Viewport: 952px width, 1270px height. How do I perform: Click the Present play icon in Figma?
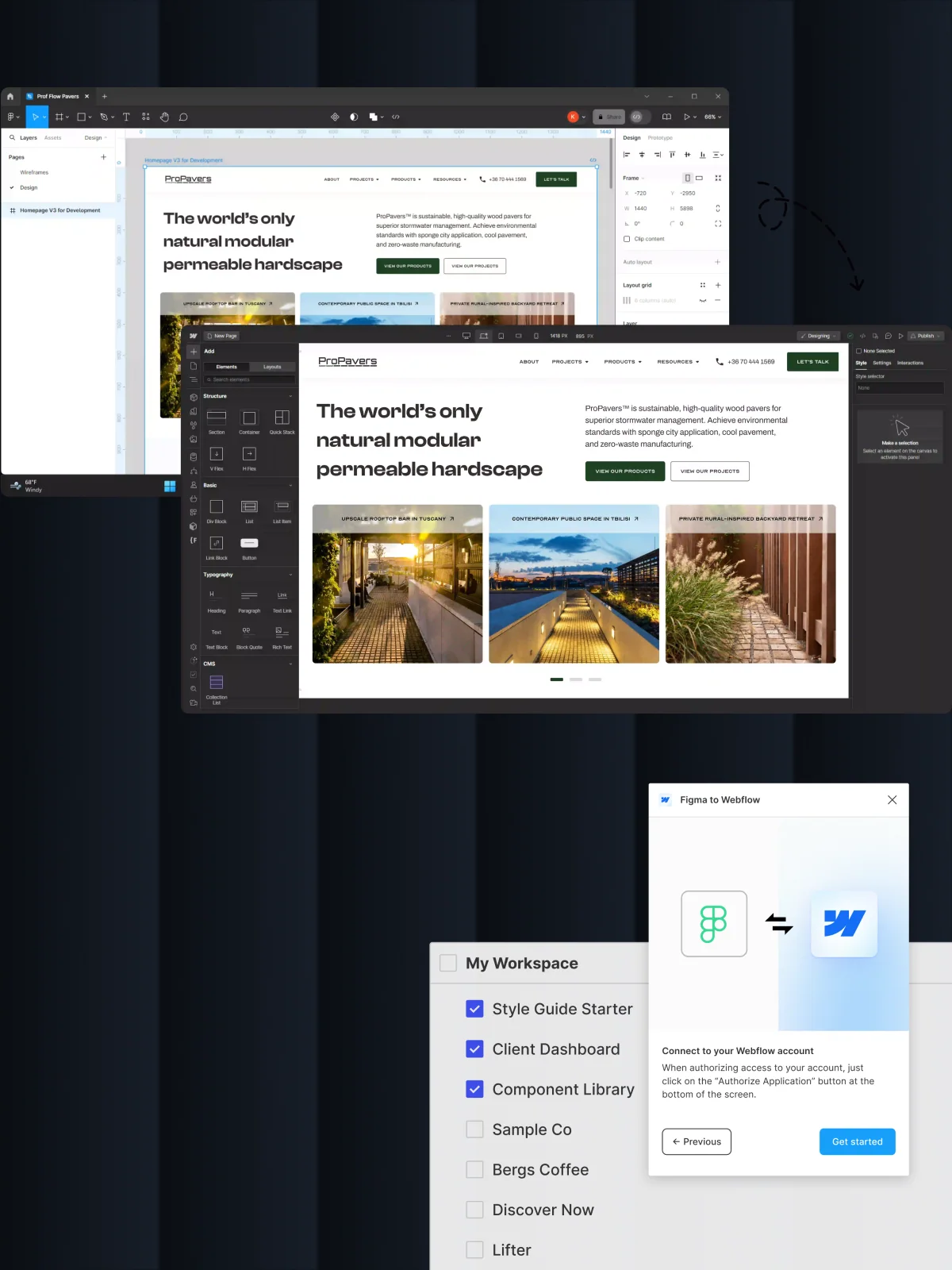click(687, 117)
